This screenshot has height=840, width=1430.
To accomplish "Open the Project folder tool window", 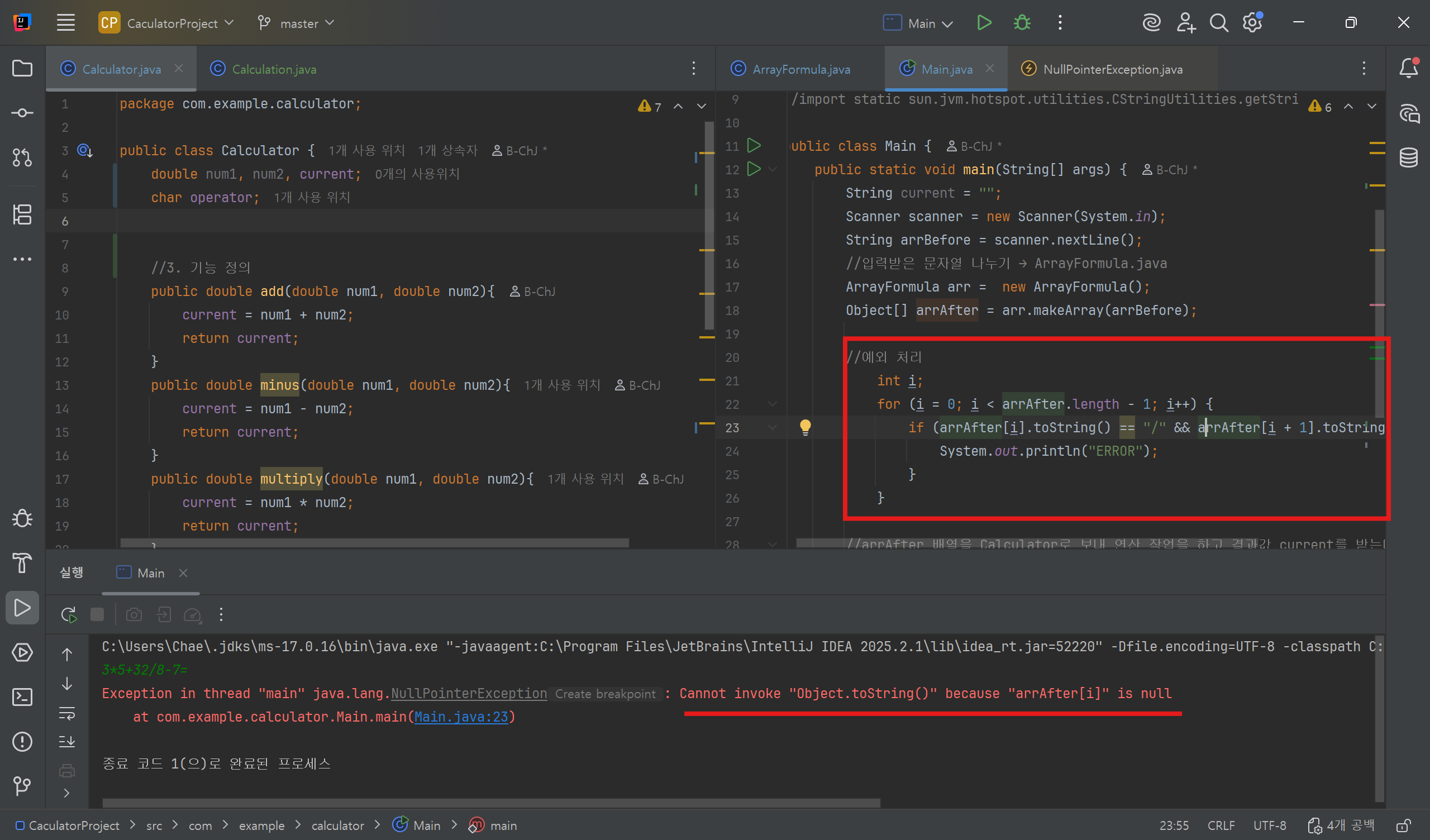I will (22, 69).
